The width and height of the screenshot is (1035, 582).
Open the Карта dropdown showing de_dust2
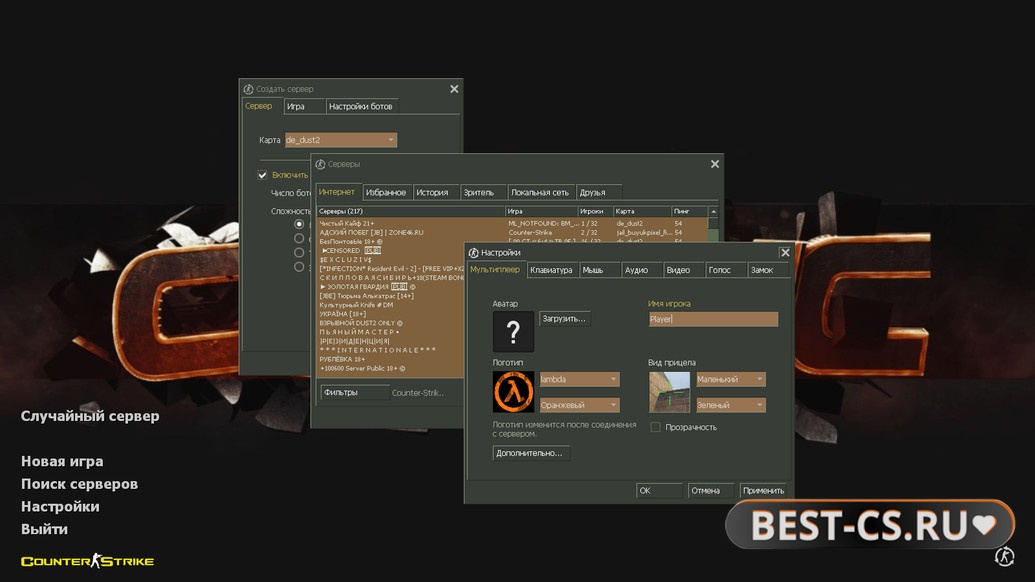point(341,140)
